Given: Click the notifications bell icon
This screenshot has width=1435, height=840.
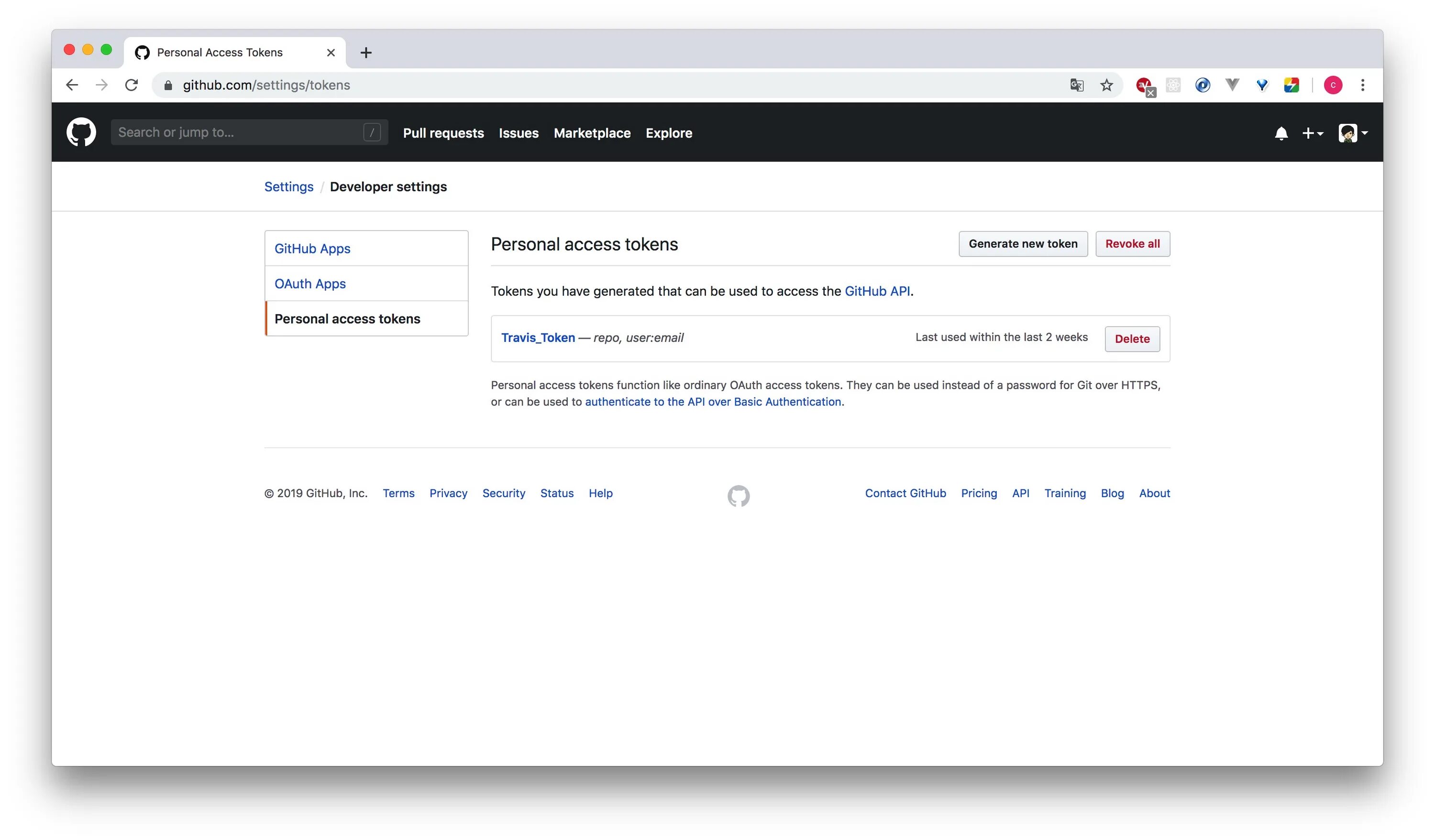Looking at the screenshot, I should [x=1279, y=131].
